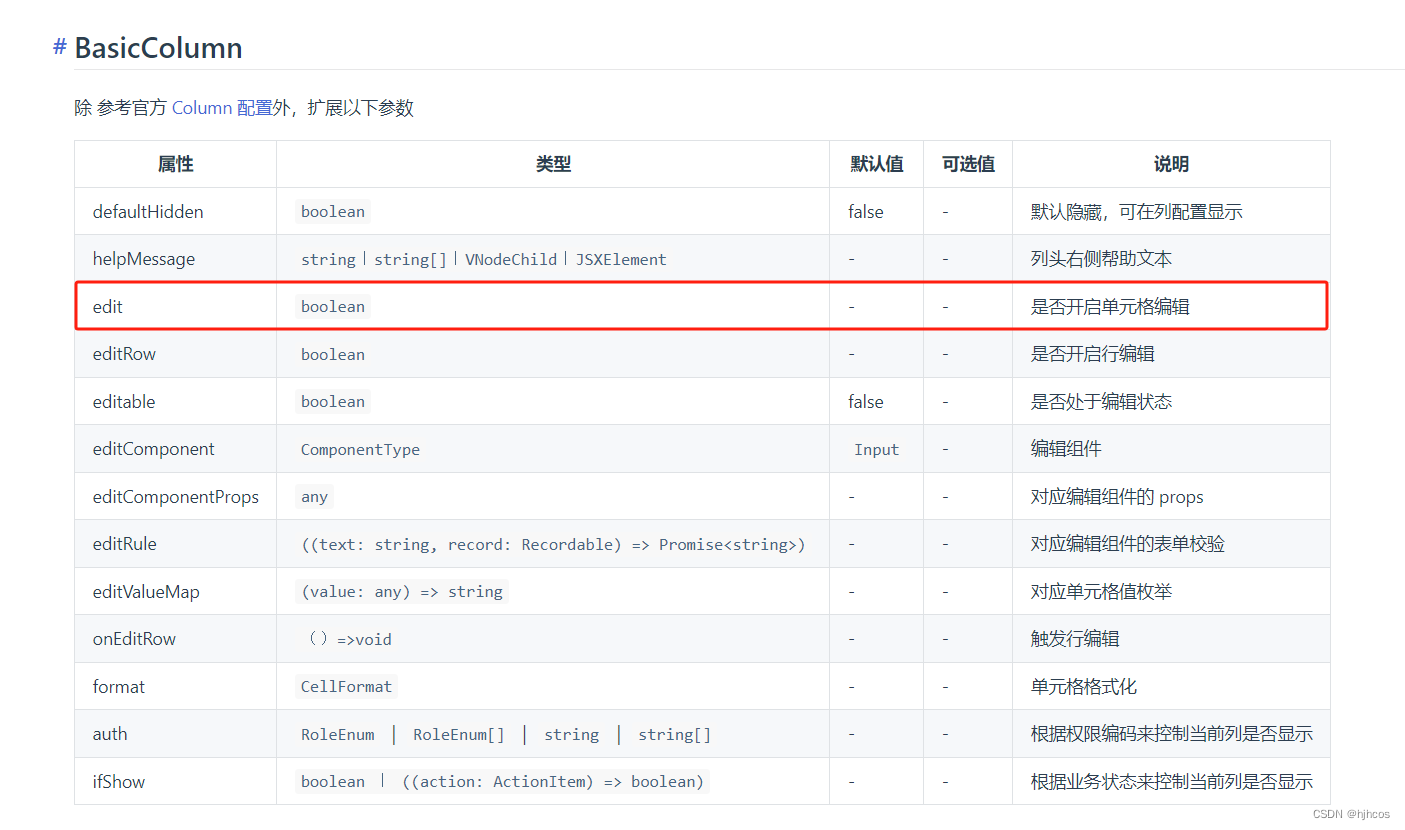Click the '（）=>void' type code
The height and width of the screenshot is (830, 1405).
(x=350, y=640)
